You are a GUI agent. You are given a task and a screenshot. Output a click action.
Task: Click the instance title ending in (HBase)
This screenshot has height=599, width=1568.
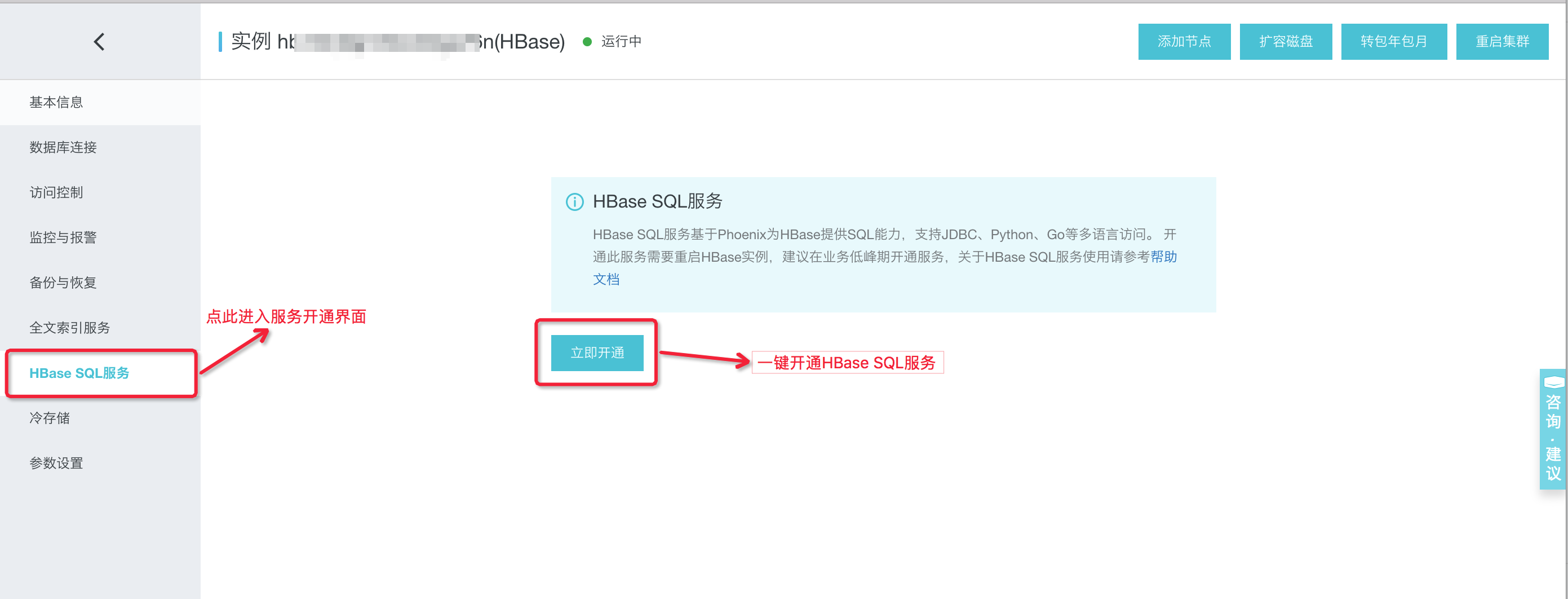pos(397,41)
